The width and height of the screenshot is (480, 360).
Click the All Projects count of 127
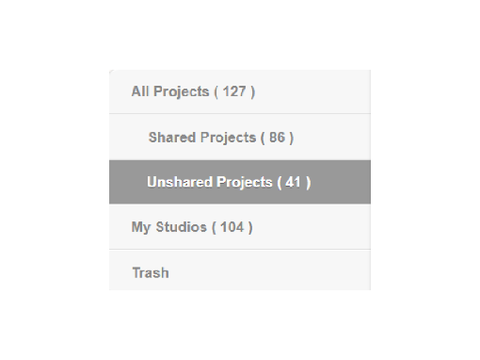235,92
